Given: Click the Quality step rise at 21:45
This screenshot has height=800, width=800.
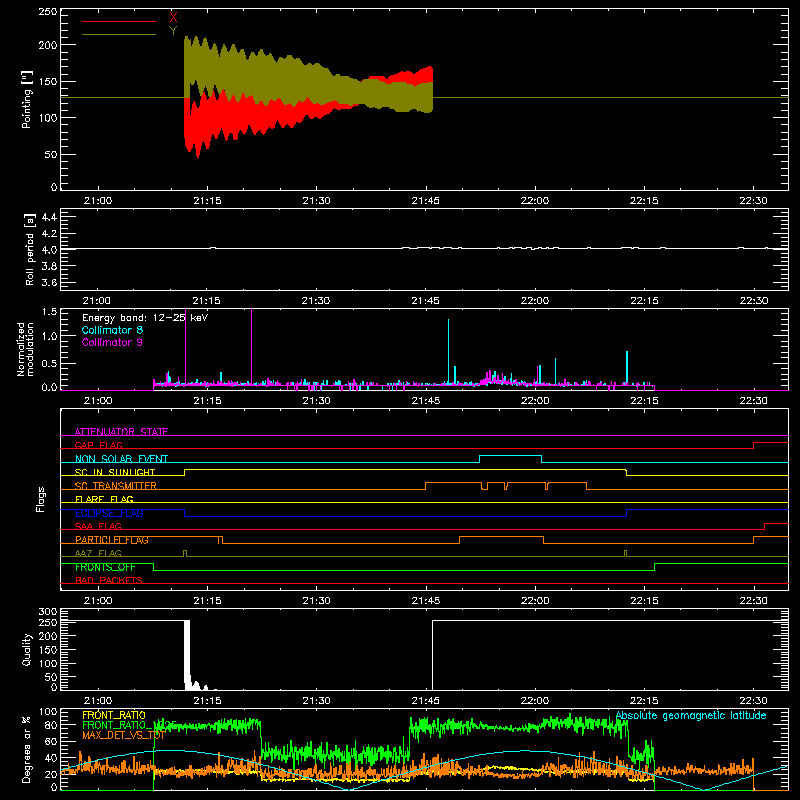Looking at the screenshot, I should tap(433, 655).
